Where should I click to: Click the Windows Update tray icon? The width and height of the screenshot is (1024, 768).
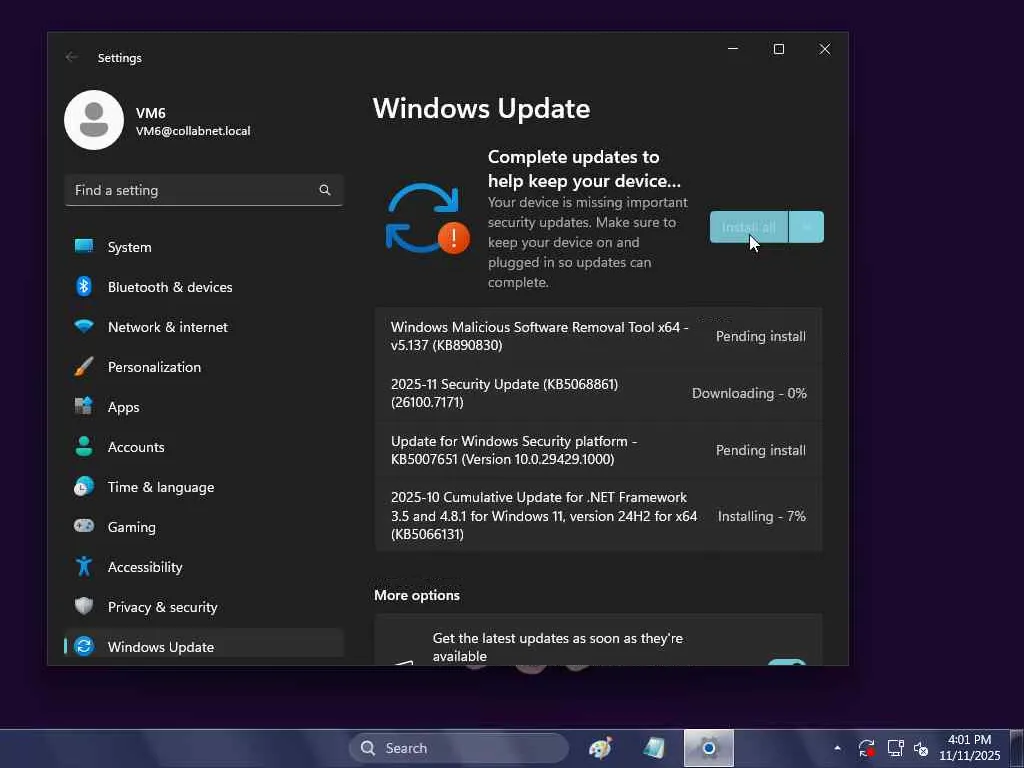(x=867, y=748)
